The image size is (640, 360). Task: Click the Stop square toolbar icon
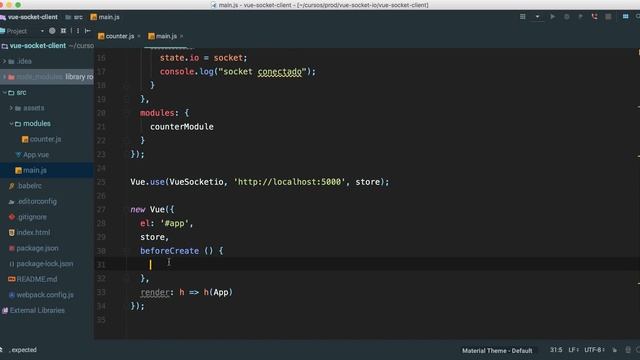coord(608,17)
